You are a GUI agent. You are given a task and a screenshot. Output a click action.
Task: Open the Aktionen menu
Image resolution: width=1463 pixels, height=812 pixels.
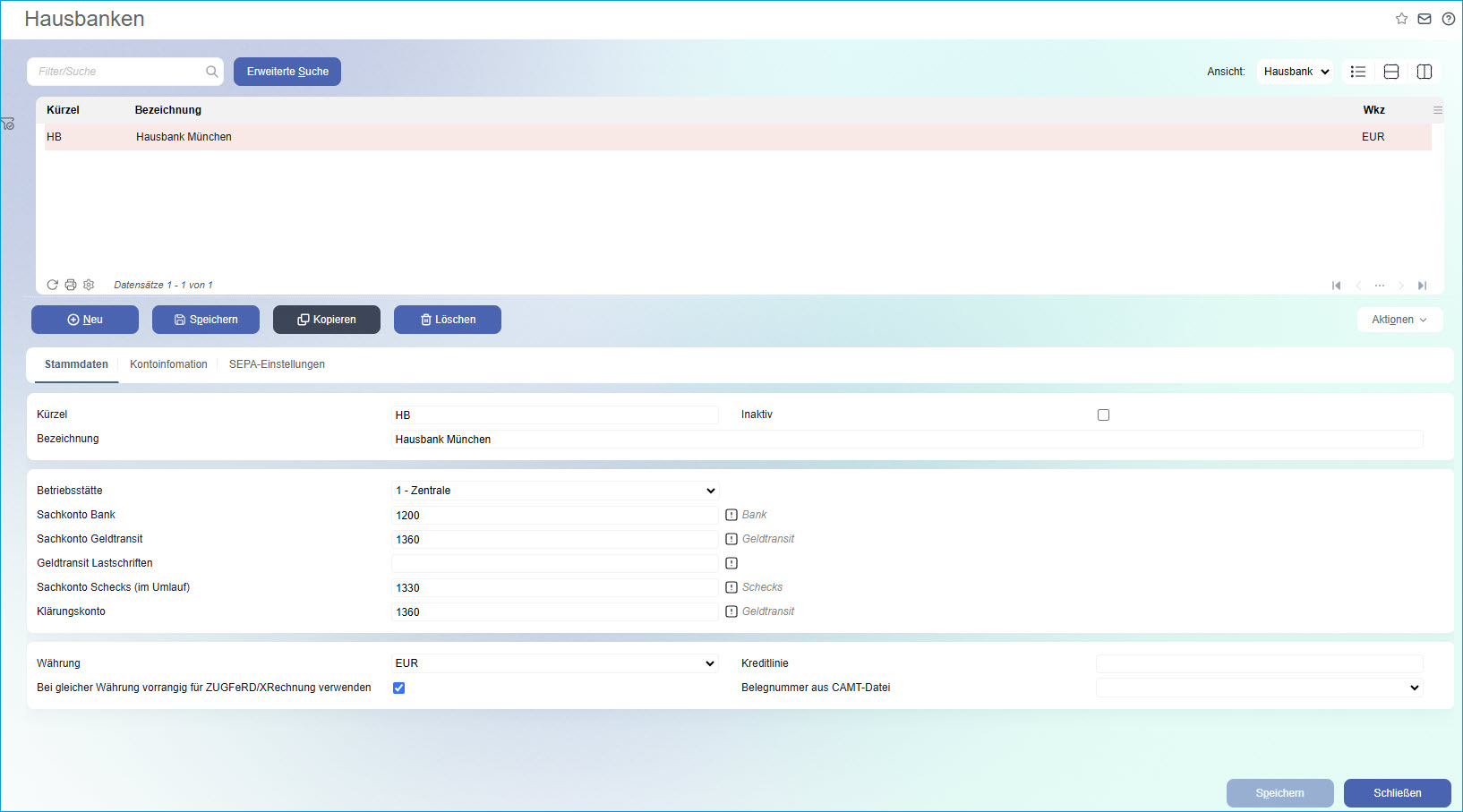coord(1399,320)
